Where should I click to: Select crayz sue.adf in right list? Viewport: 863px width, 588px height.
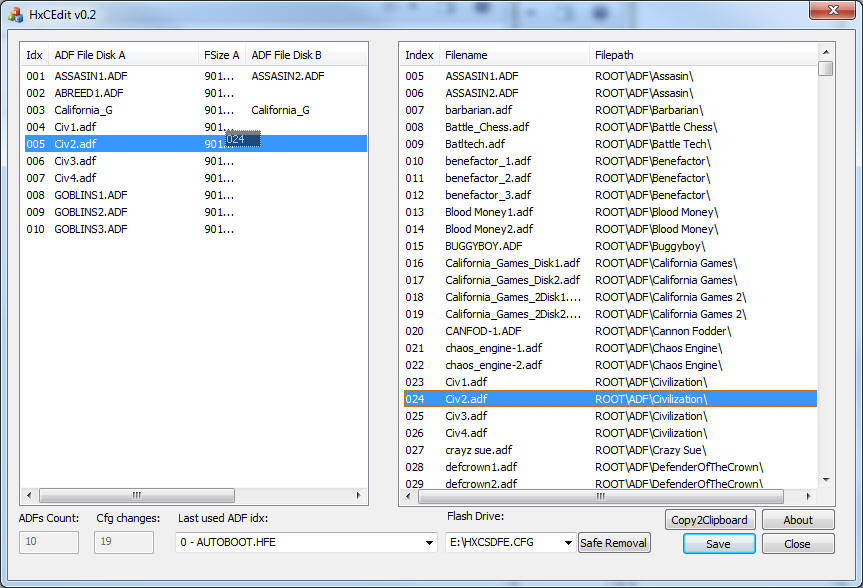[x=610, y=450]
